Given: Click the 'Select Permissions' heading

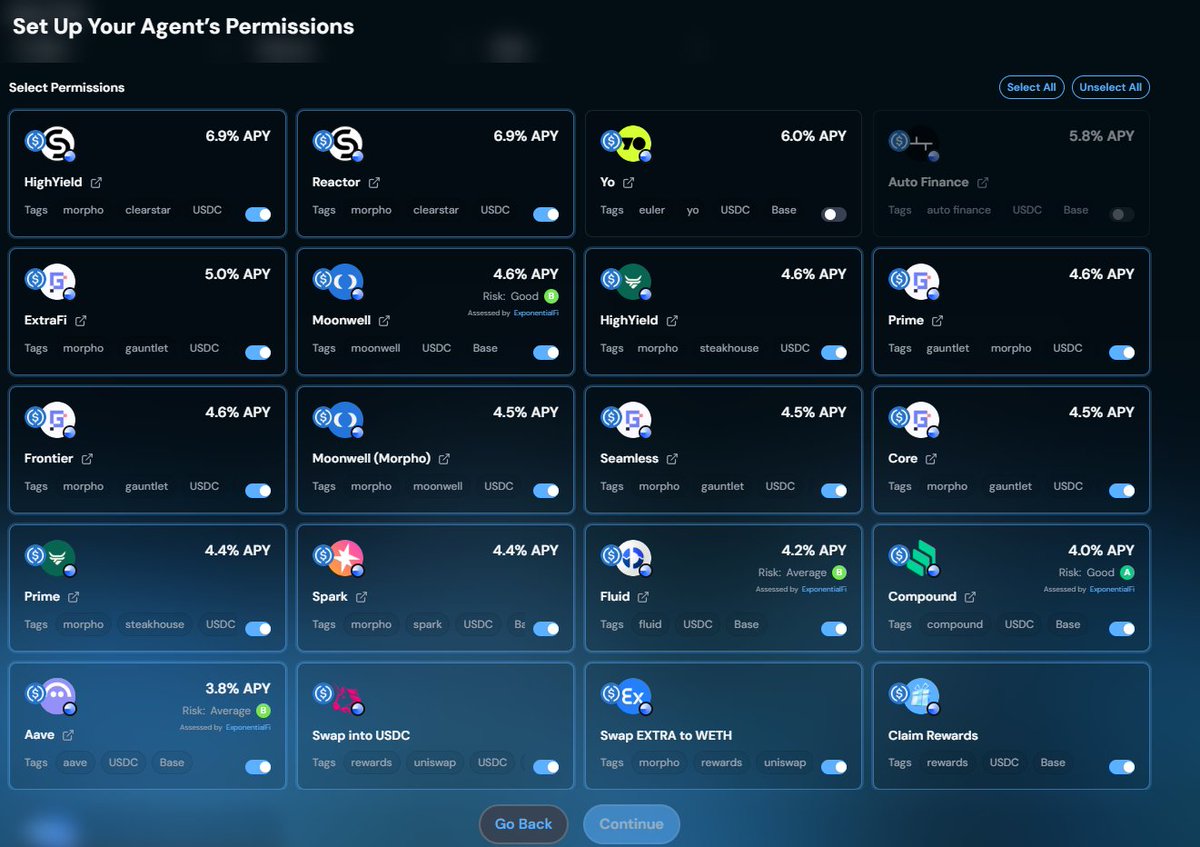Looking at the screenshot, I should [x=67, y=88].
